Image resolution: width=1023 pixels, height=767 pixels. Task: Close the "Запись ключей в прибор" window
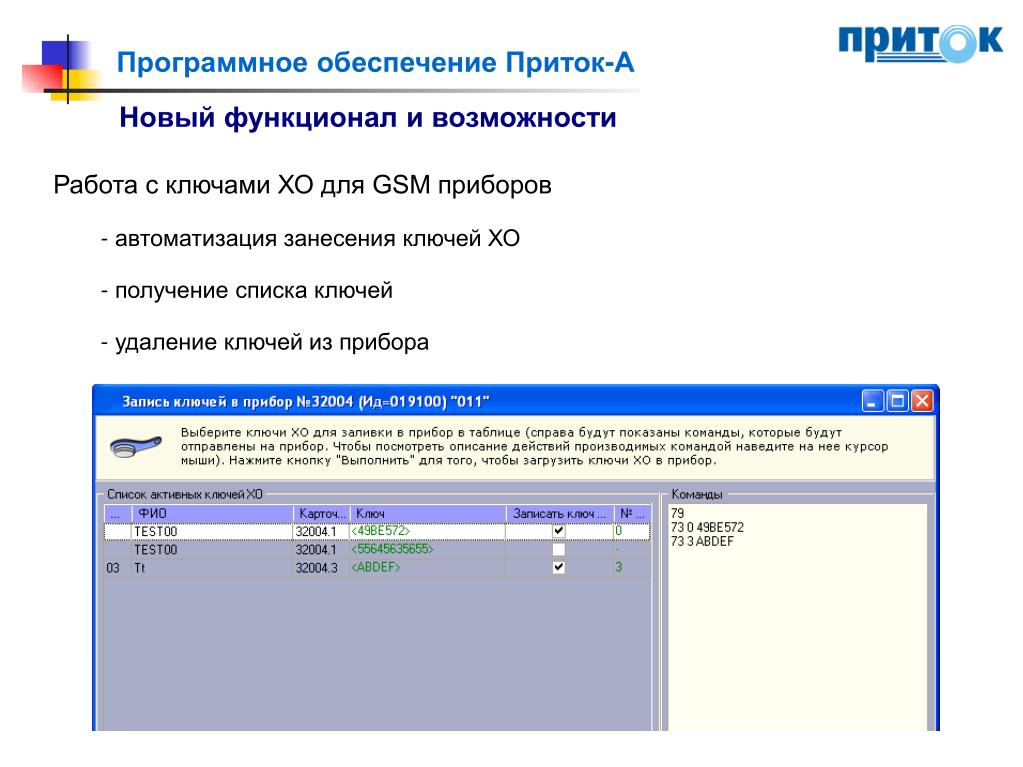point(922,400)
